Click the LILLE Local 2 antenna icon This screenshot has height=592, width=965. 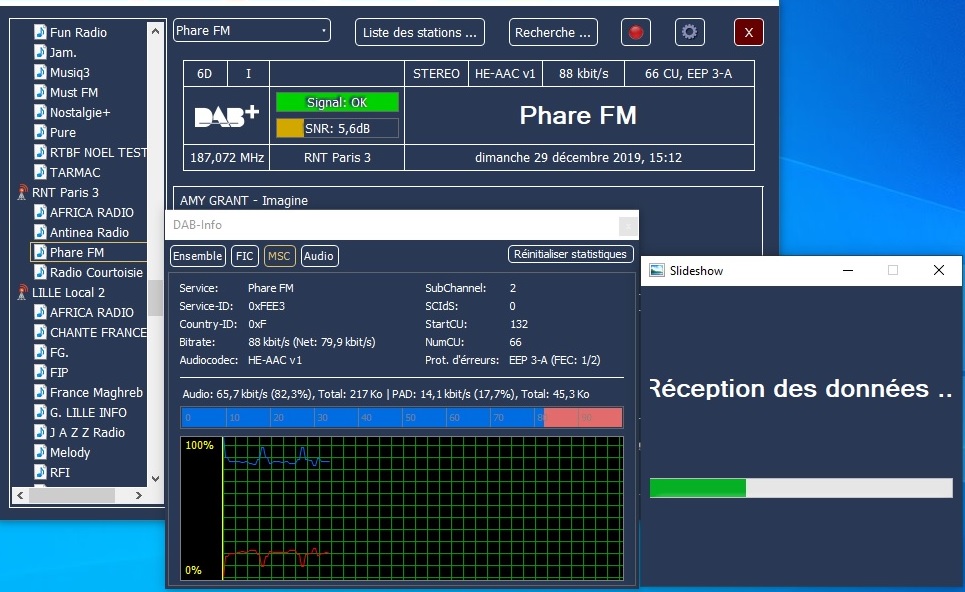pos(22,292)
